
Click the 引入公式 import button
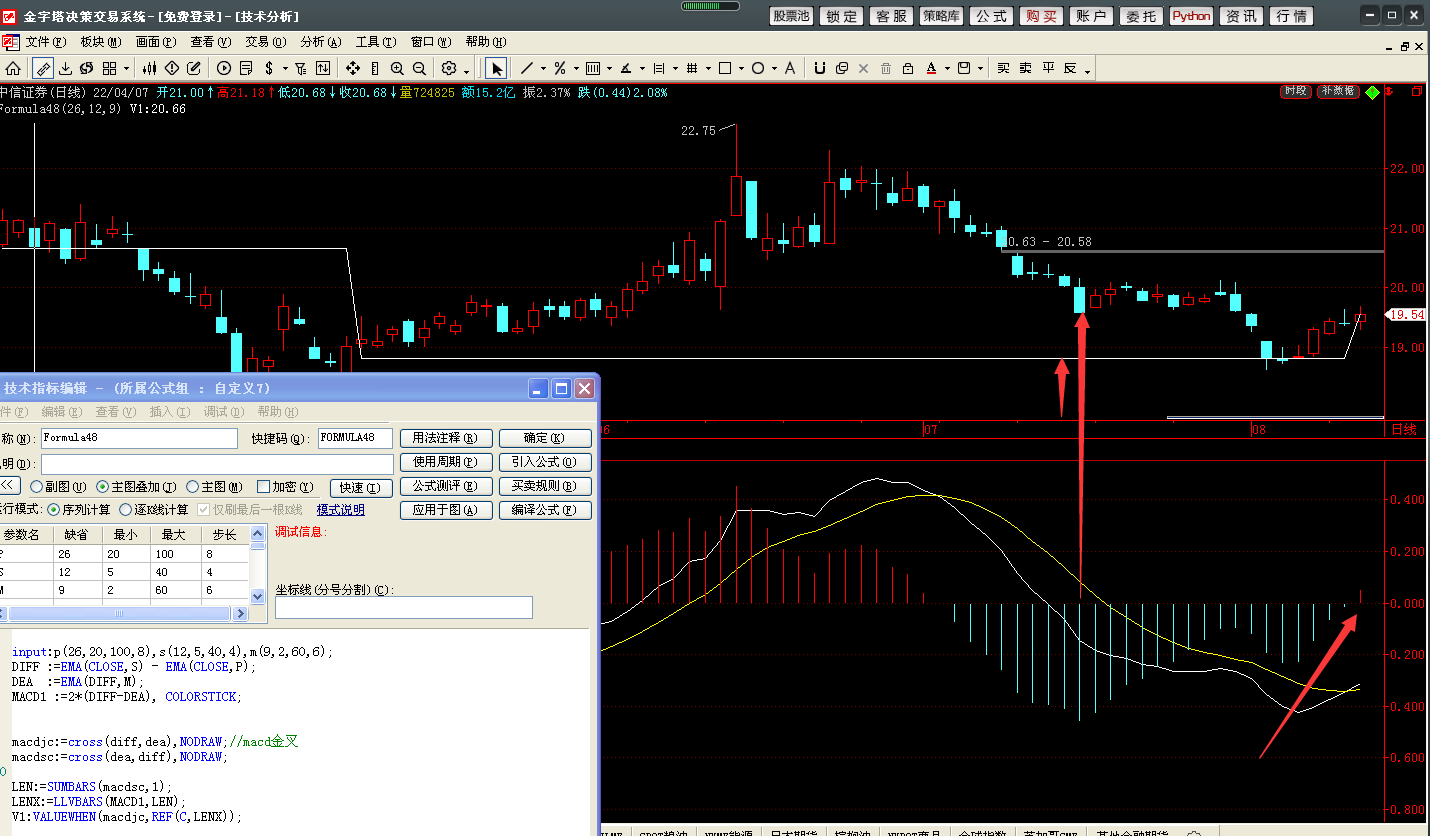point(545,462)
